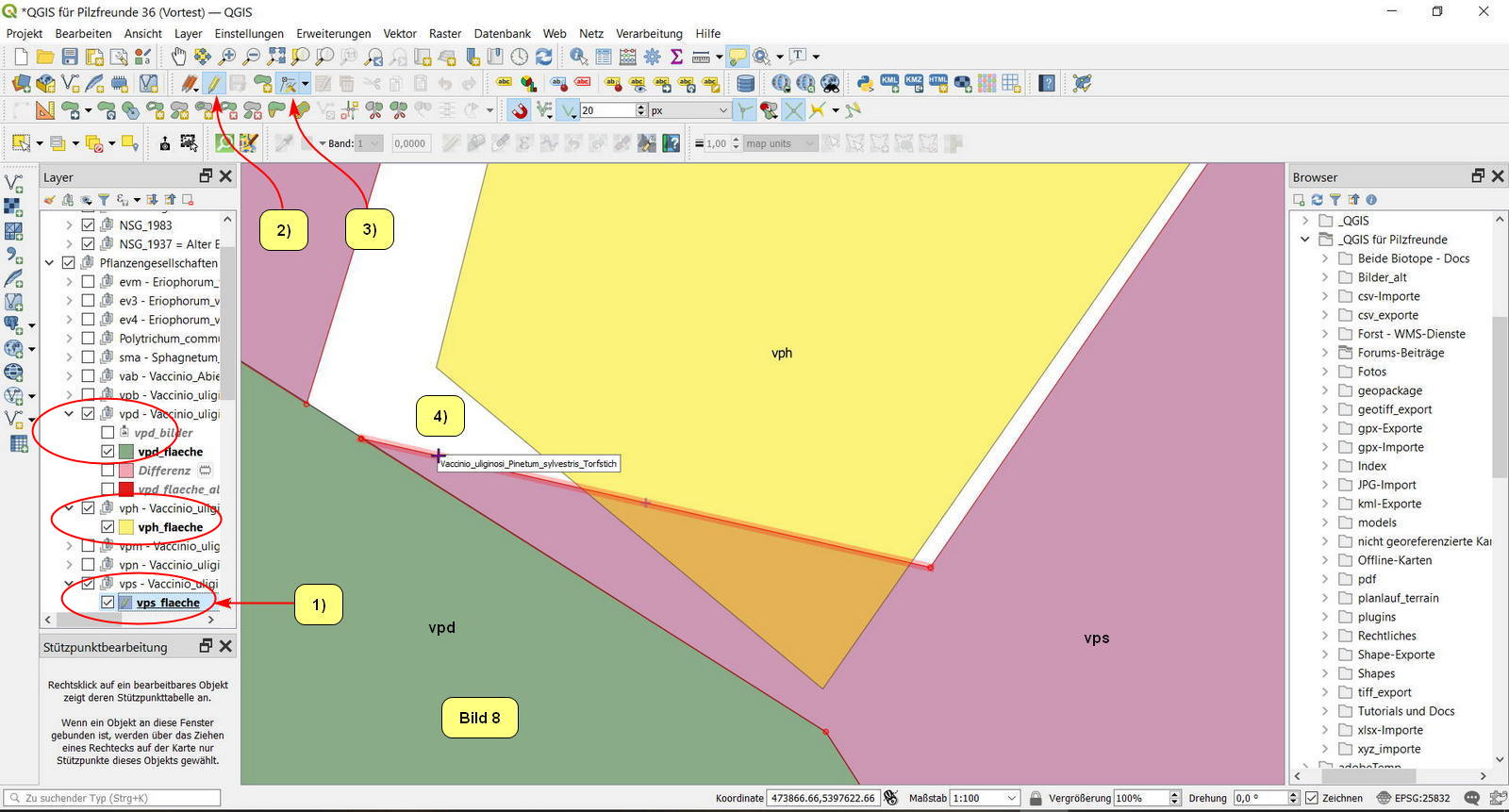Toggle editing with the yellow pencil icon
1509x812 pixels.
[214, 84]
